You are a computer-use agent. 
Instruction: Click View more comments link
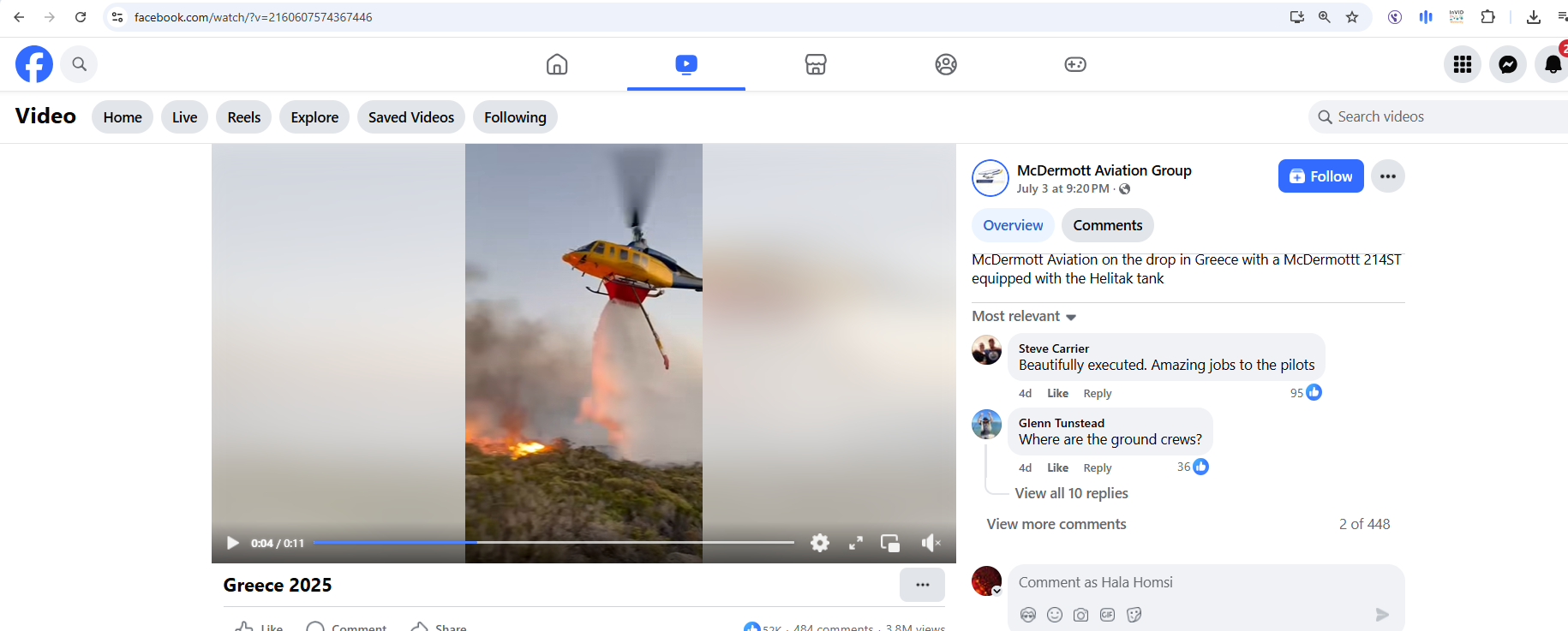pos(1056,524)
